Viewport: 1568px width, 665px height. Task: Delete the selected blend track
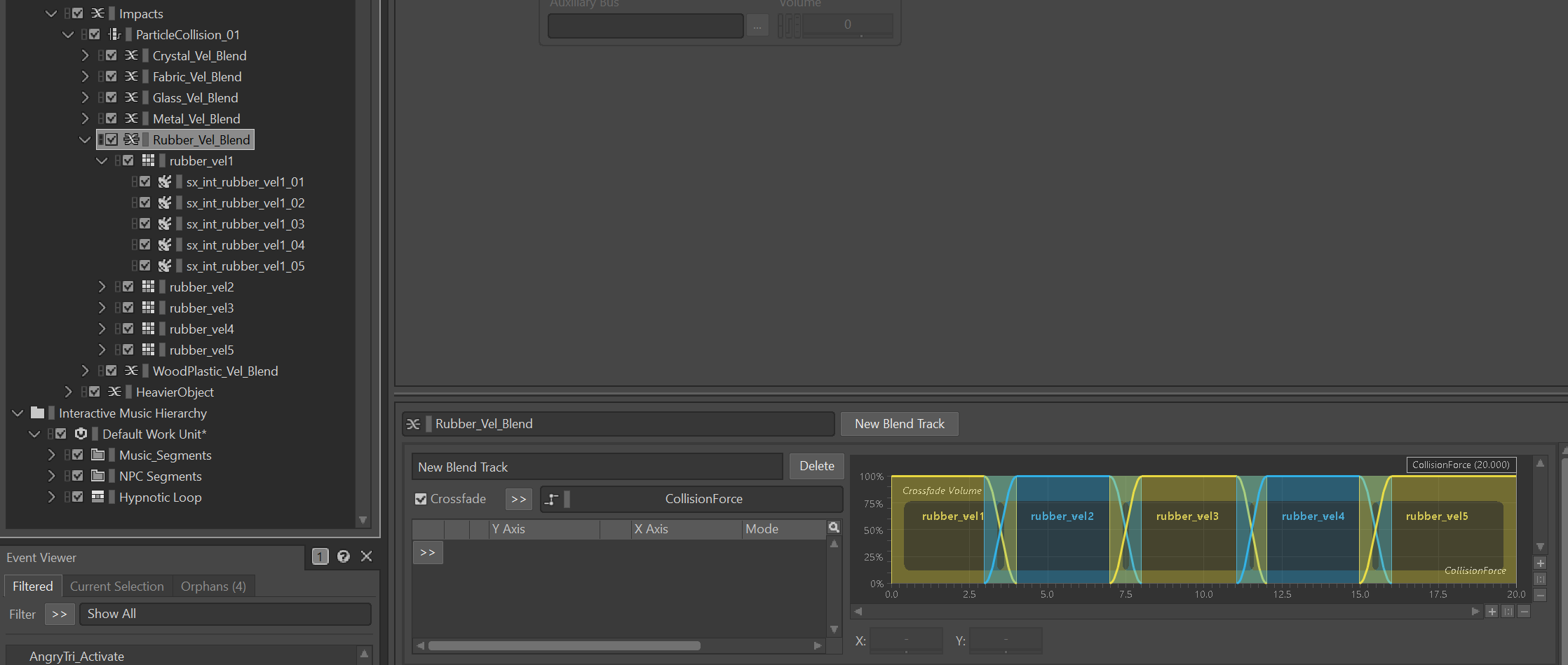pyautogui.click(x=817, y=466)
